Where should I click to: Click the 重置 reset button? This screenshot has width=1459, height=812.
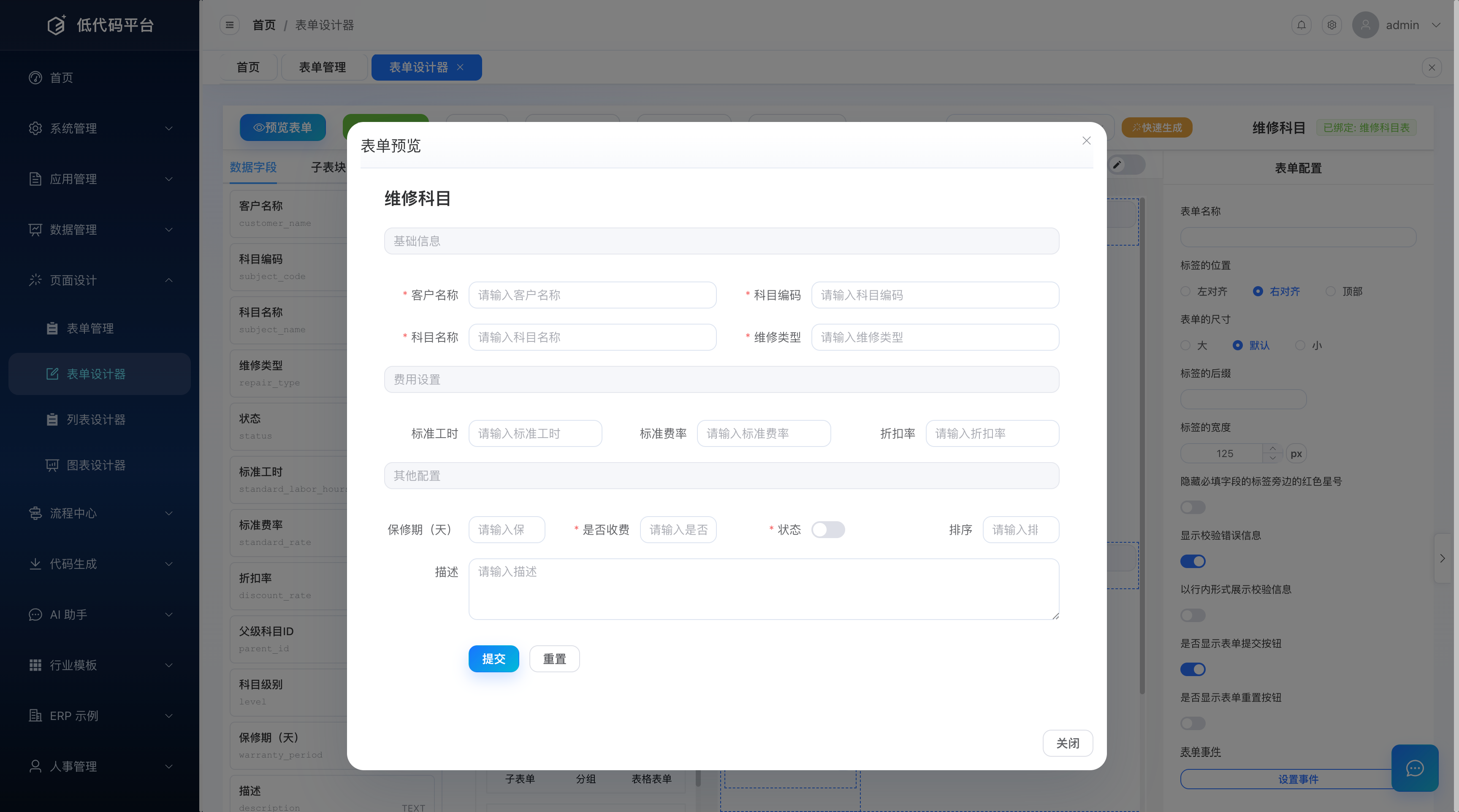click(554, 658)
